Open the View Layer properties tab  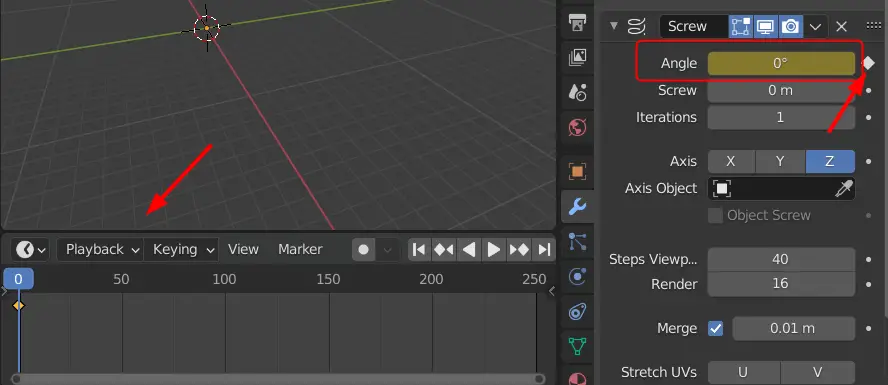pos(577,58)
